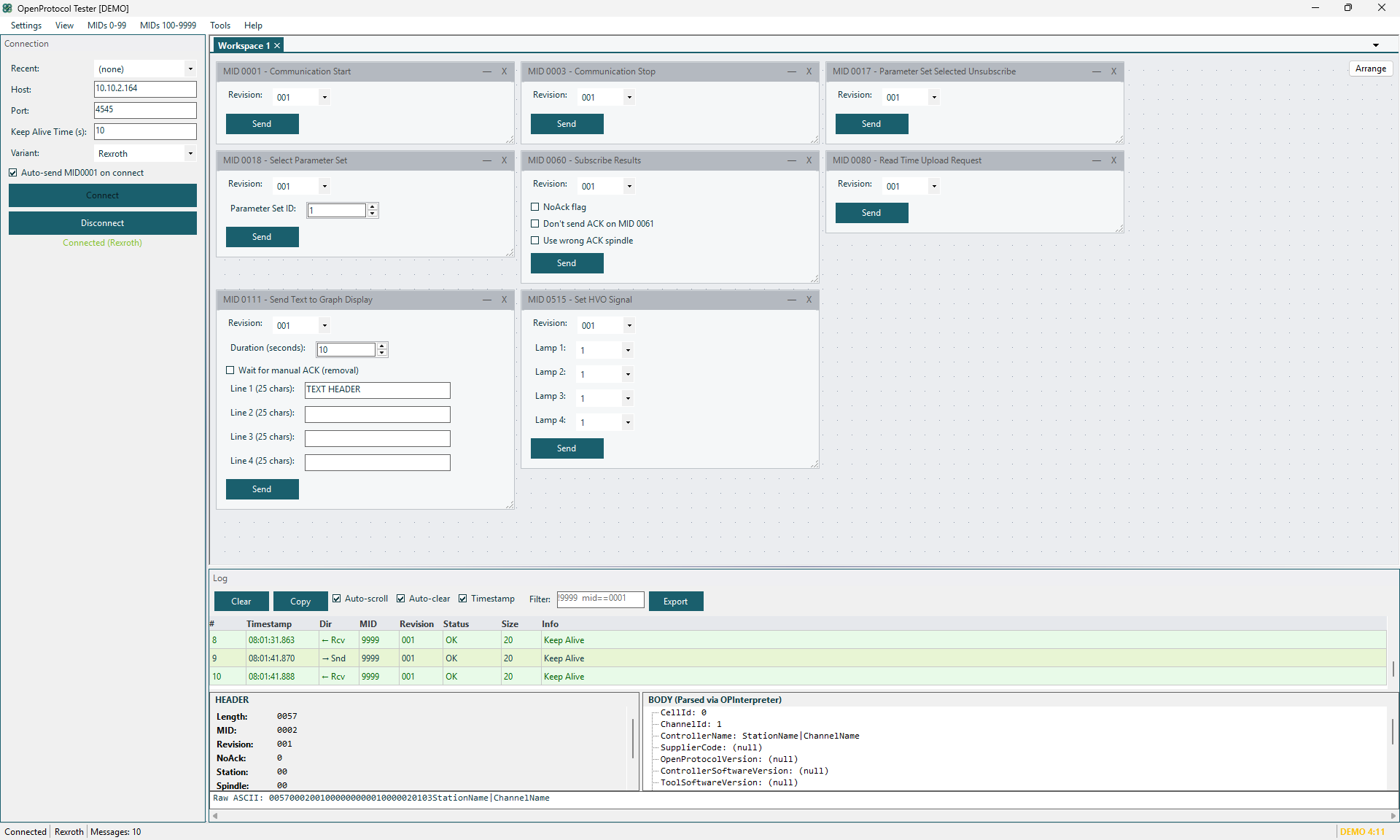The width and height of the screenshot is (1400, 840).
Task: Export the log with Export button
Action: pyautogui.click(x=676, y=602)
